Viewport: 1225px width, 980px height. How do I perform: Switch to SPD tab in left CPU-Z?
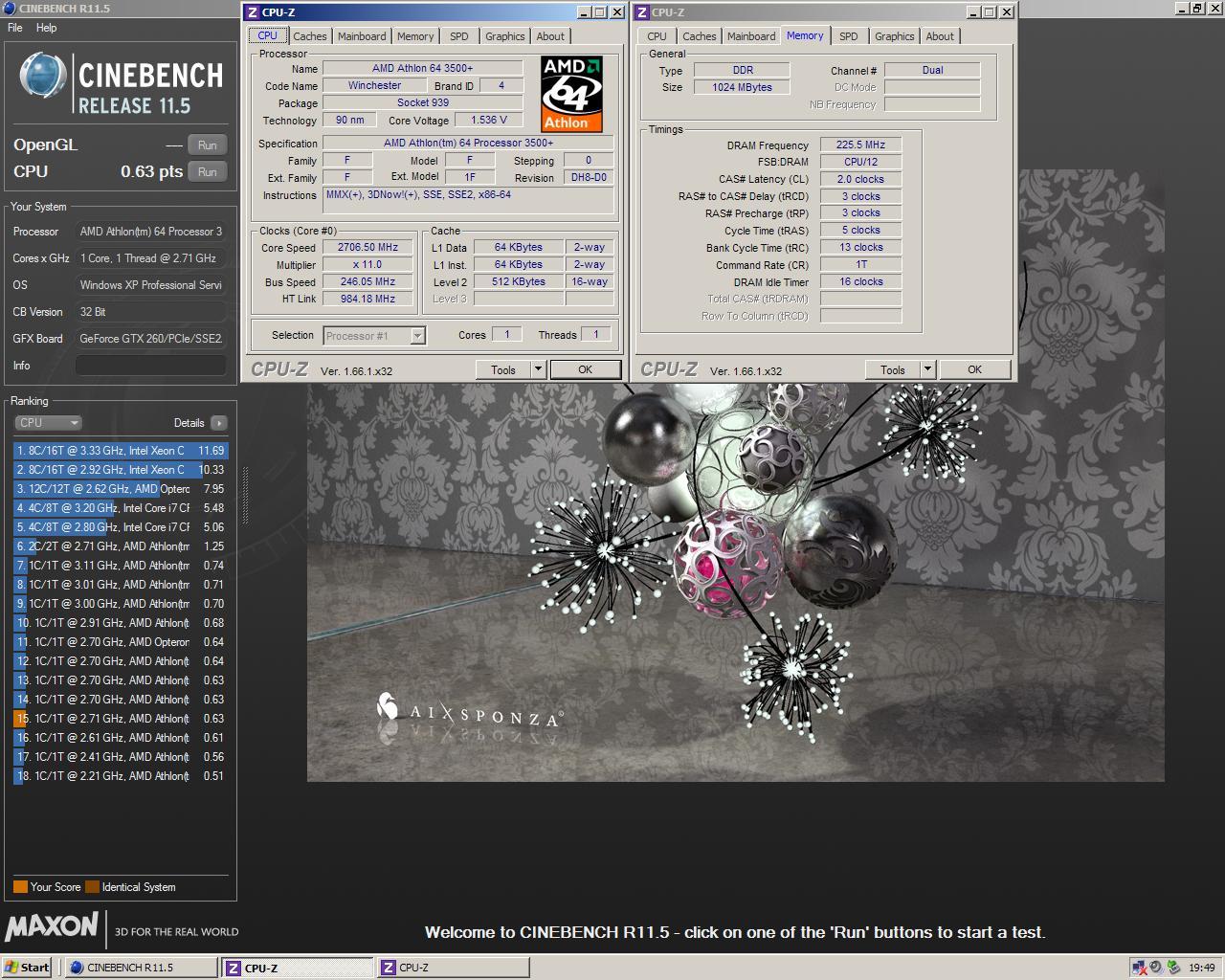coord(459,36)
